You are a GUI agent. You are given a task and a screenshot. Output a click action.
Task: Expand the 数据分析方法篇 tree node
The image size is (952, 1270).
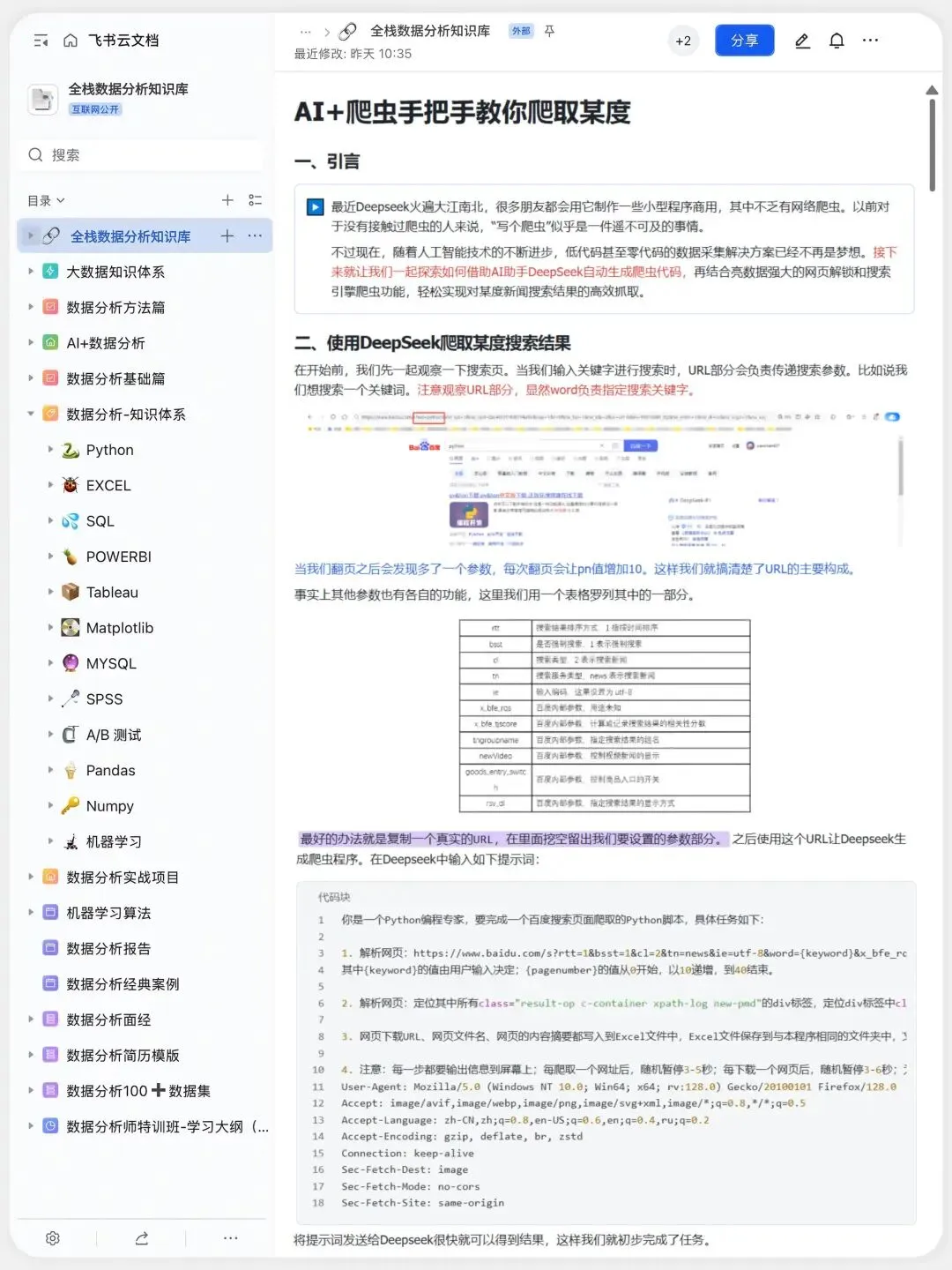[31, 307]
